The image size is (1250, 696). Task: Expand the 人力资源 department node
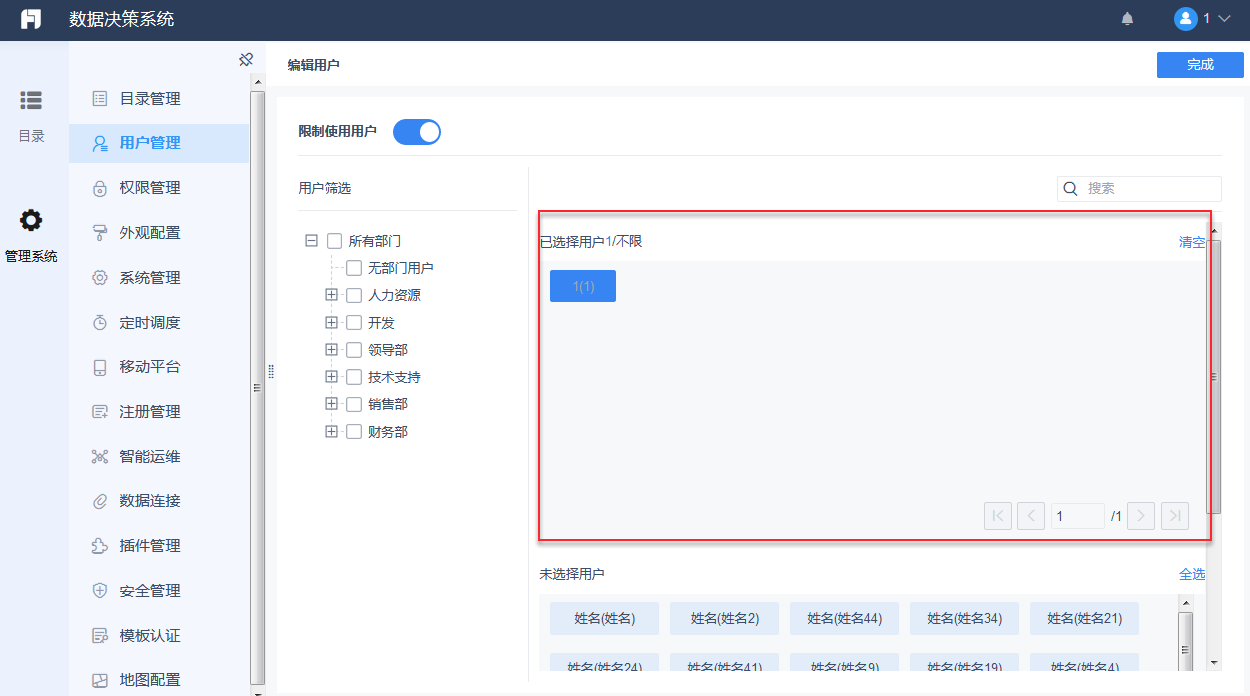point(332,295)
